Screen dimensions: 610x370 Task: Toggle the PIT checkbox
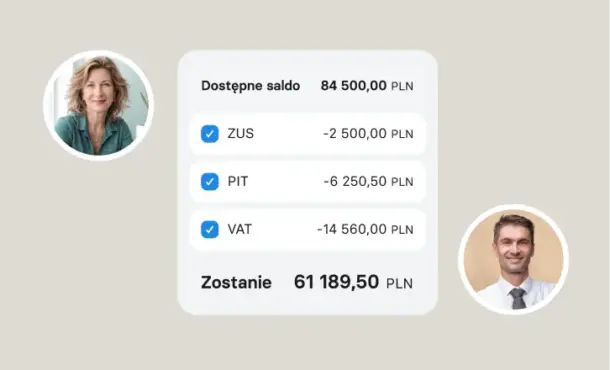point(210,182)
